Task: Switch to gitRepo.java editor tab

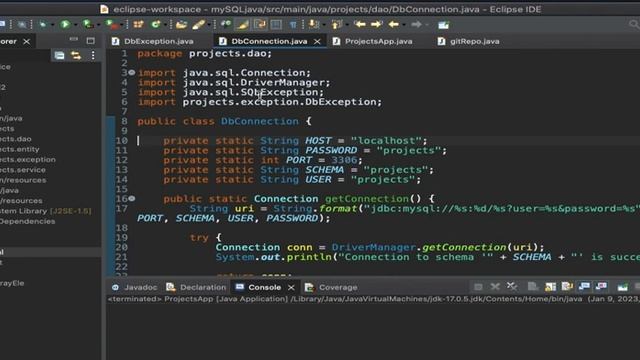Action: click(474, 41)
